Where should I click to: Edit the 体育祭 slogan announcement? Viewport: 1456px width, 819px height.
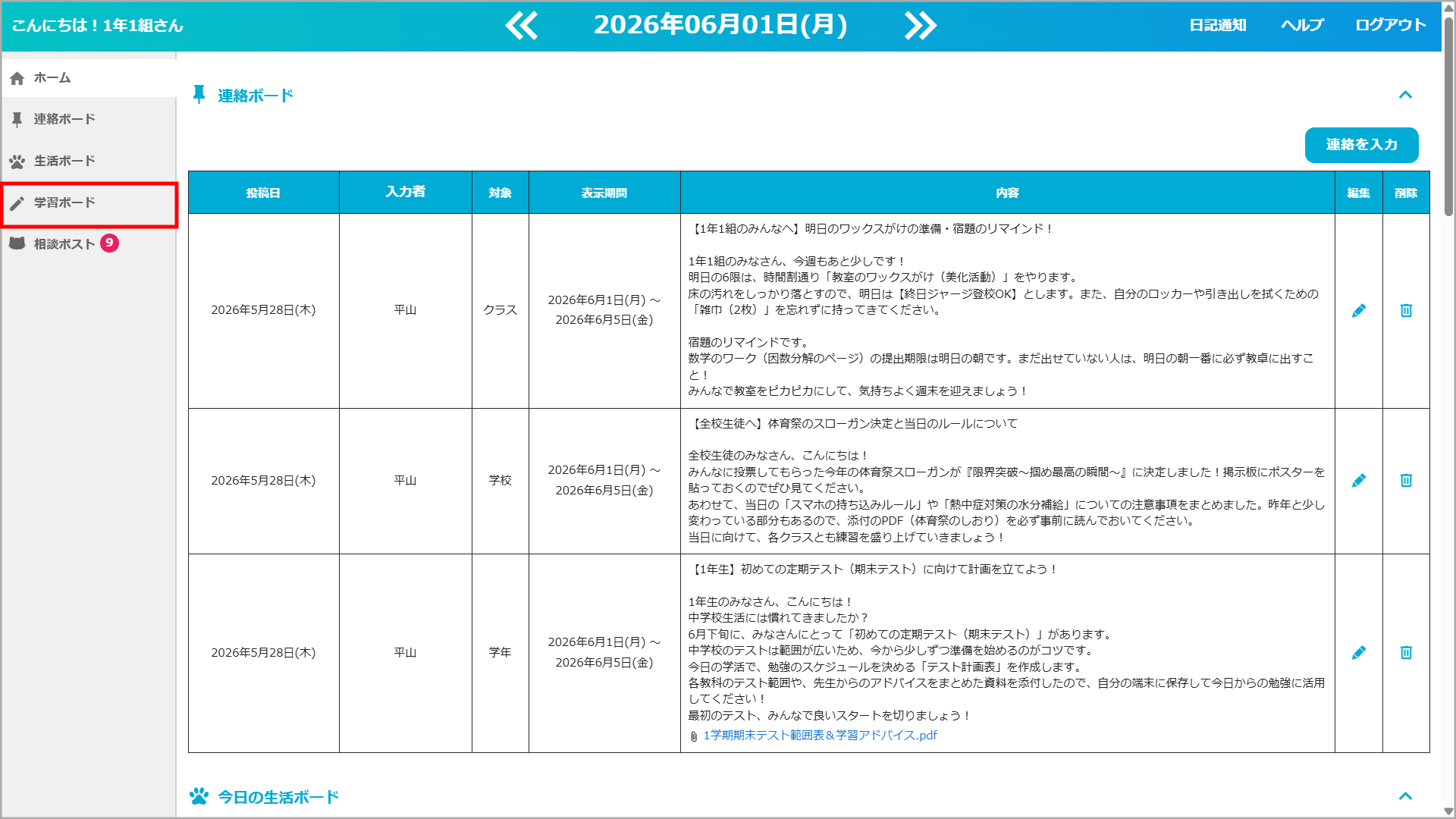point(1358,481)
